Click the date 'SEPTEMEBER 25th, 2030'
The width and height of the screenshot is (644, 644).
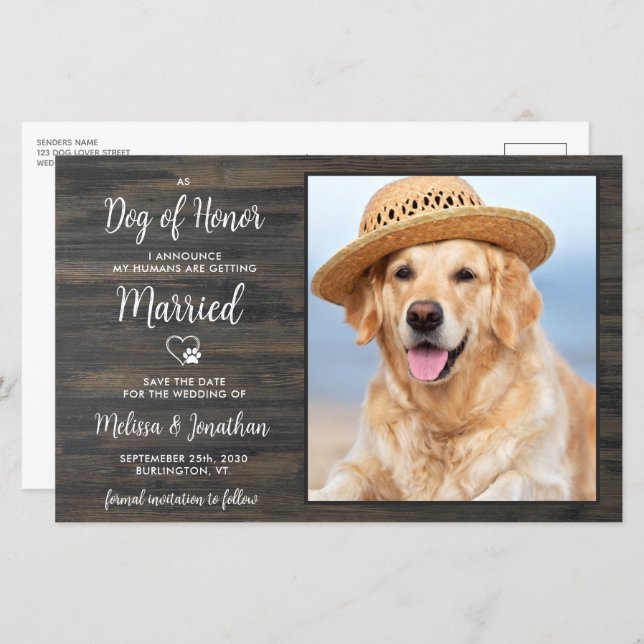(184, 458)
